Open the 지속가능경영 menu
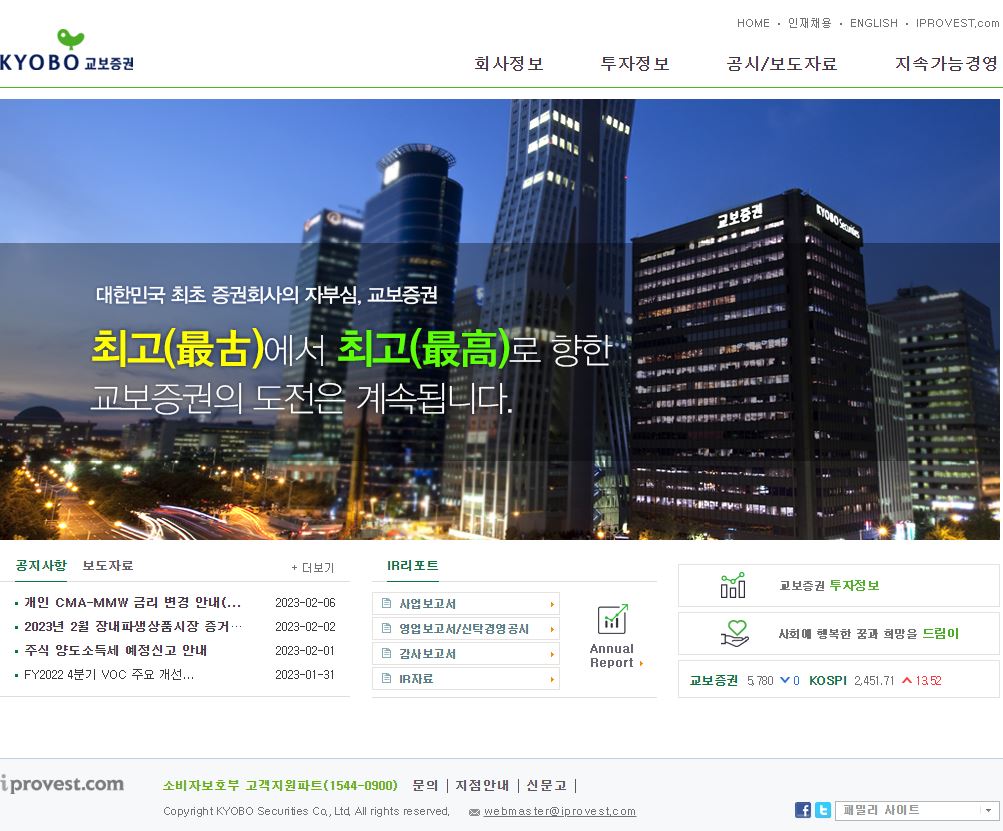 click(946, 63)
